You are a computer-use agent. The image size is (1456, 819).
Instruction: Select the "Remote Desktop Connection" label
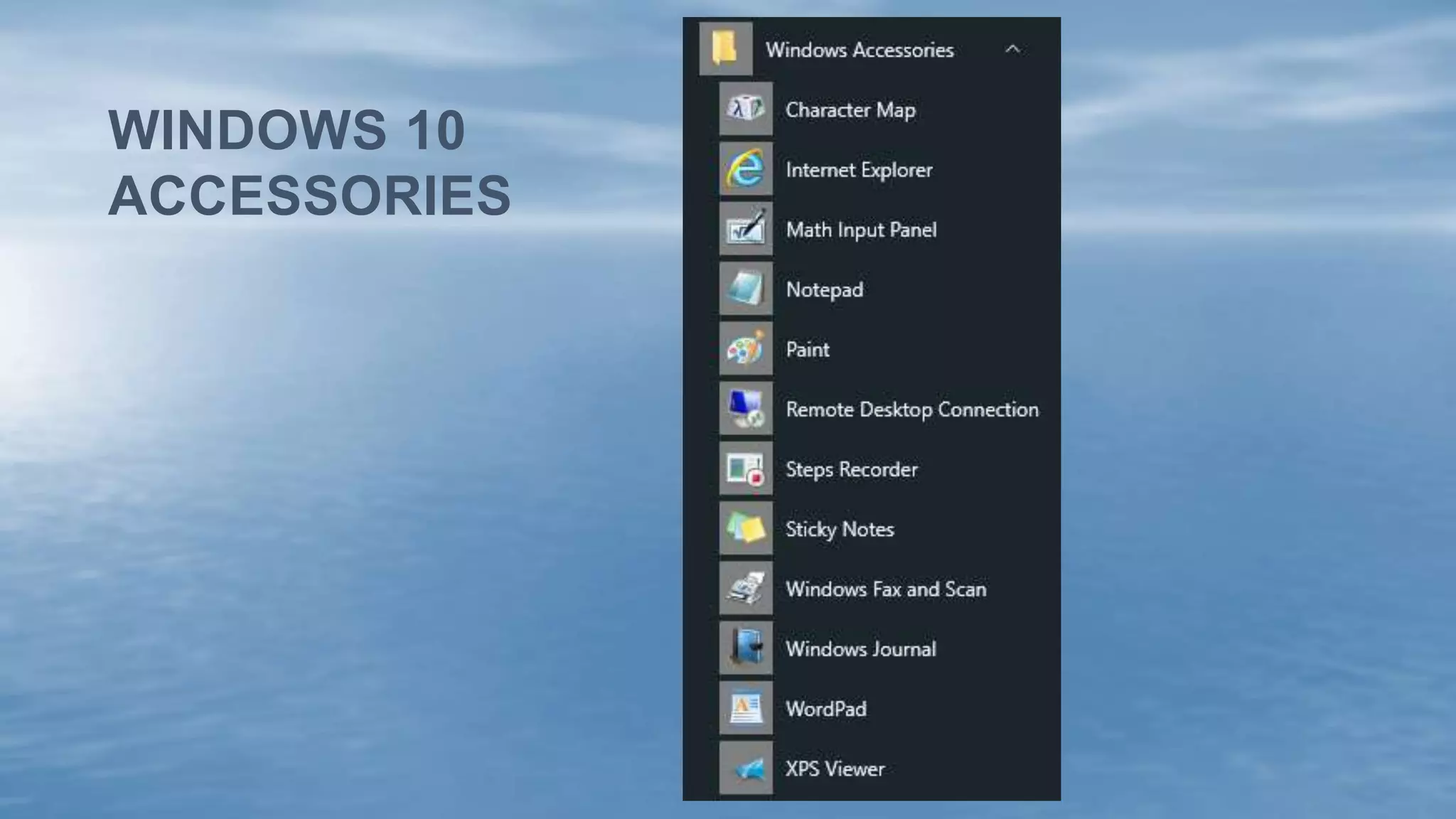pos(912,409)
